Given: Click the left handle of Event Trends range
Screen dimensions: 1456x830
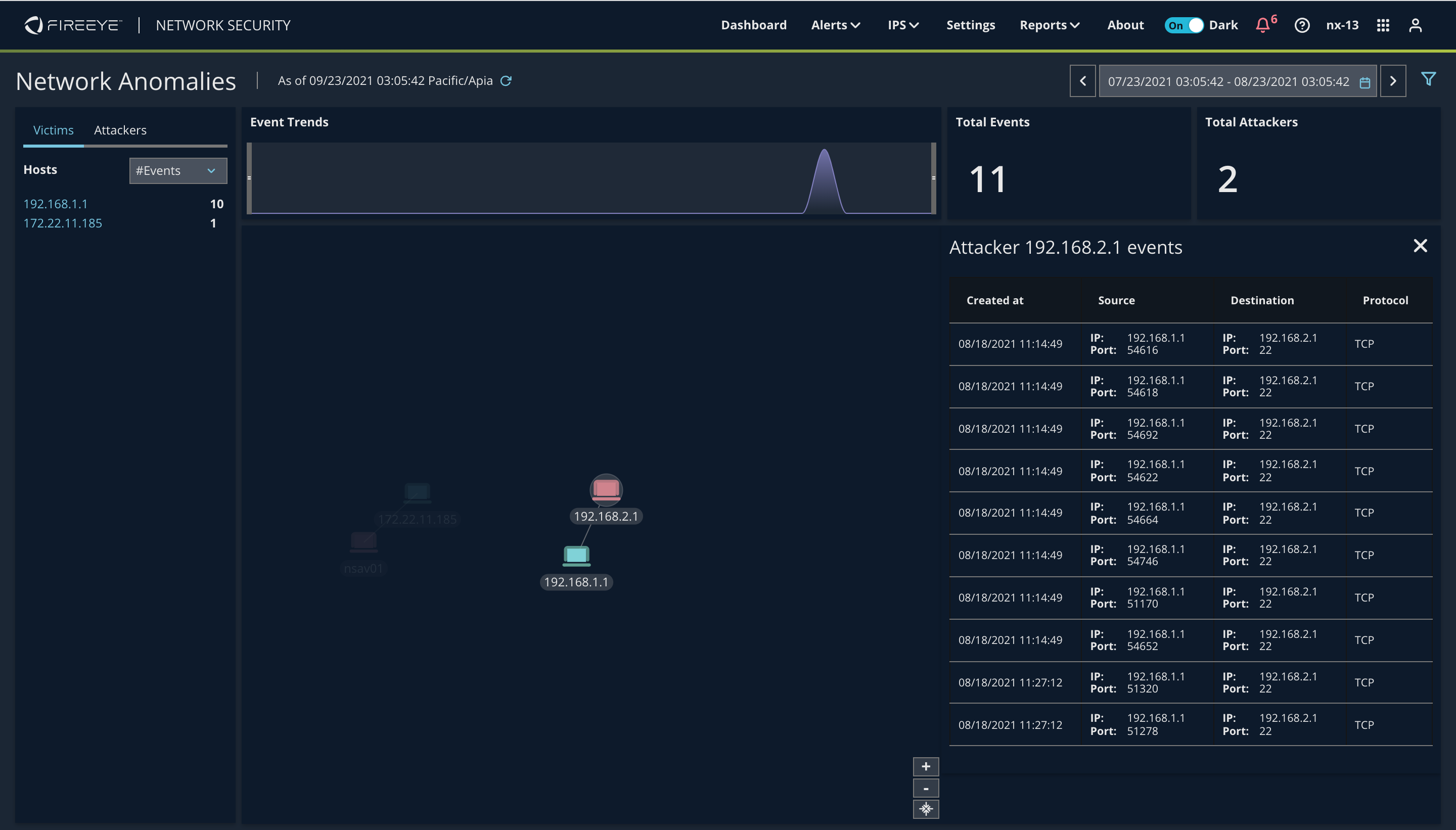Looking at the screenshot, I should click(x=249, y=178).
